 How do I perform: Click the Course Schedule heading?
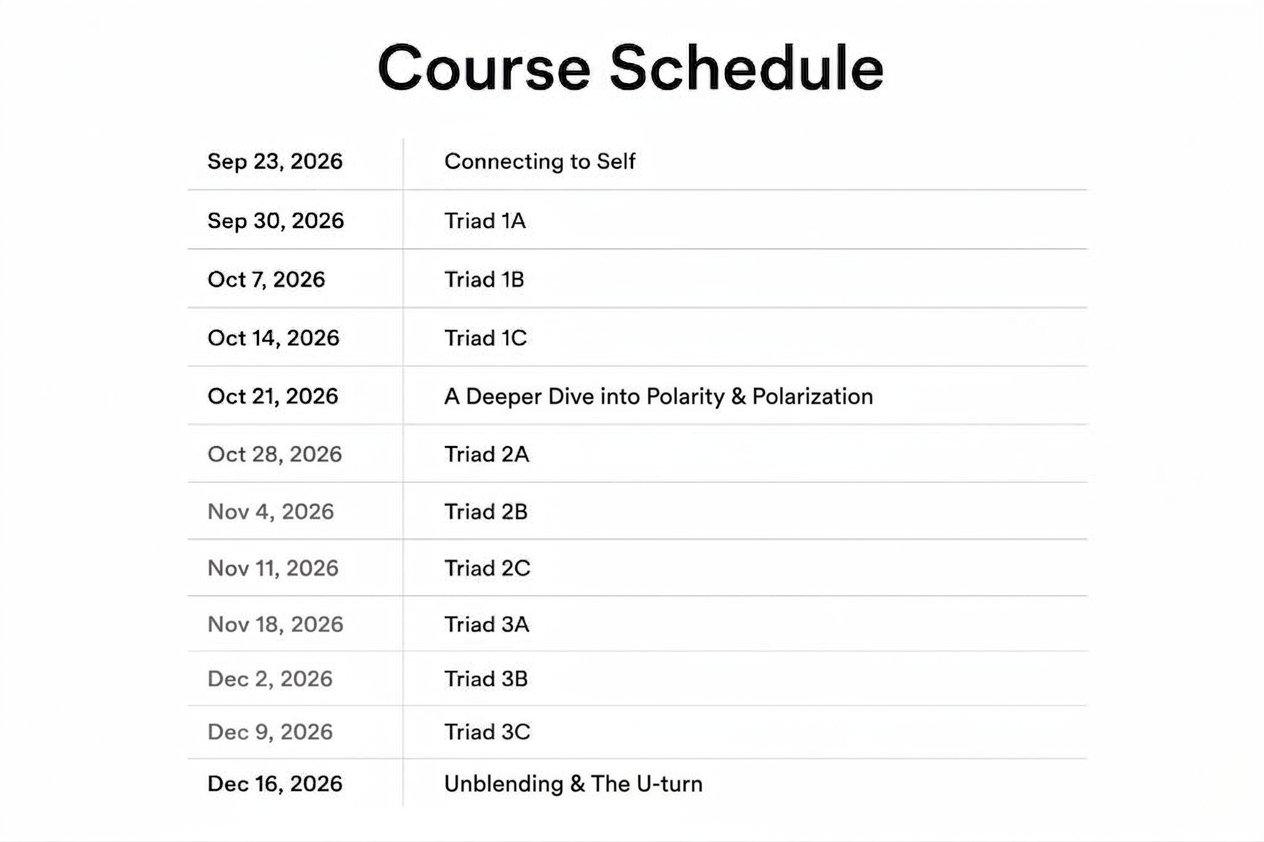tap(630, 69)
